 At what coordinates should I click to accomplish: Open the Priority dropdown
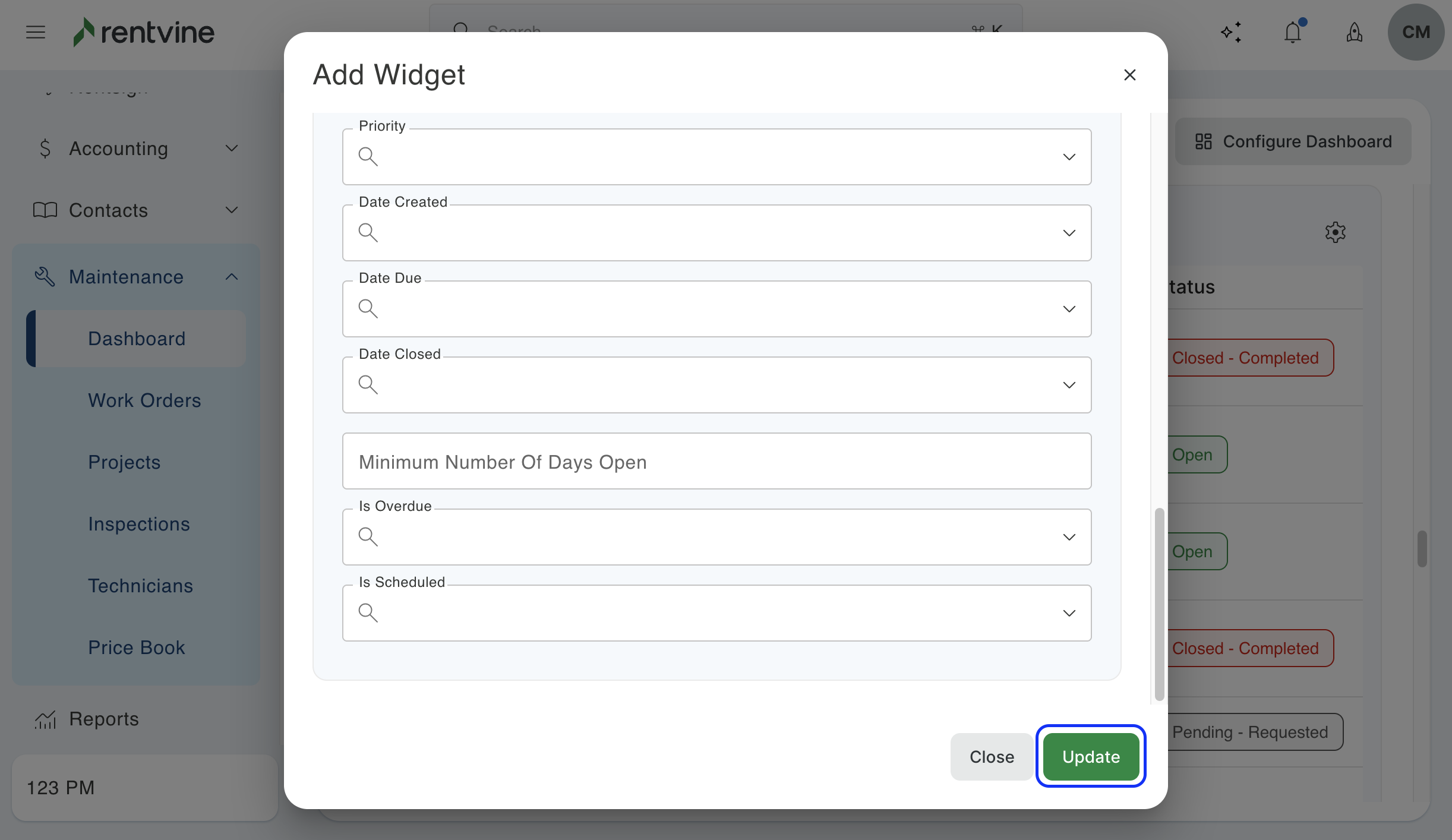coord(716,157)
